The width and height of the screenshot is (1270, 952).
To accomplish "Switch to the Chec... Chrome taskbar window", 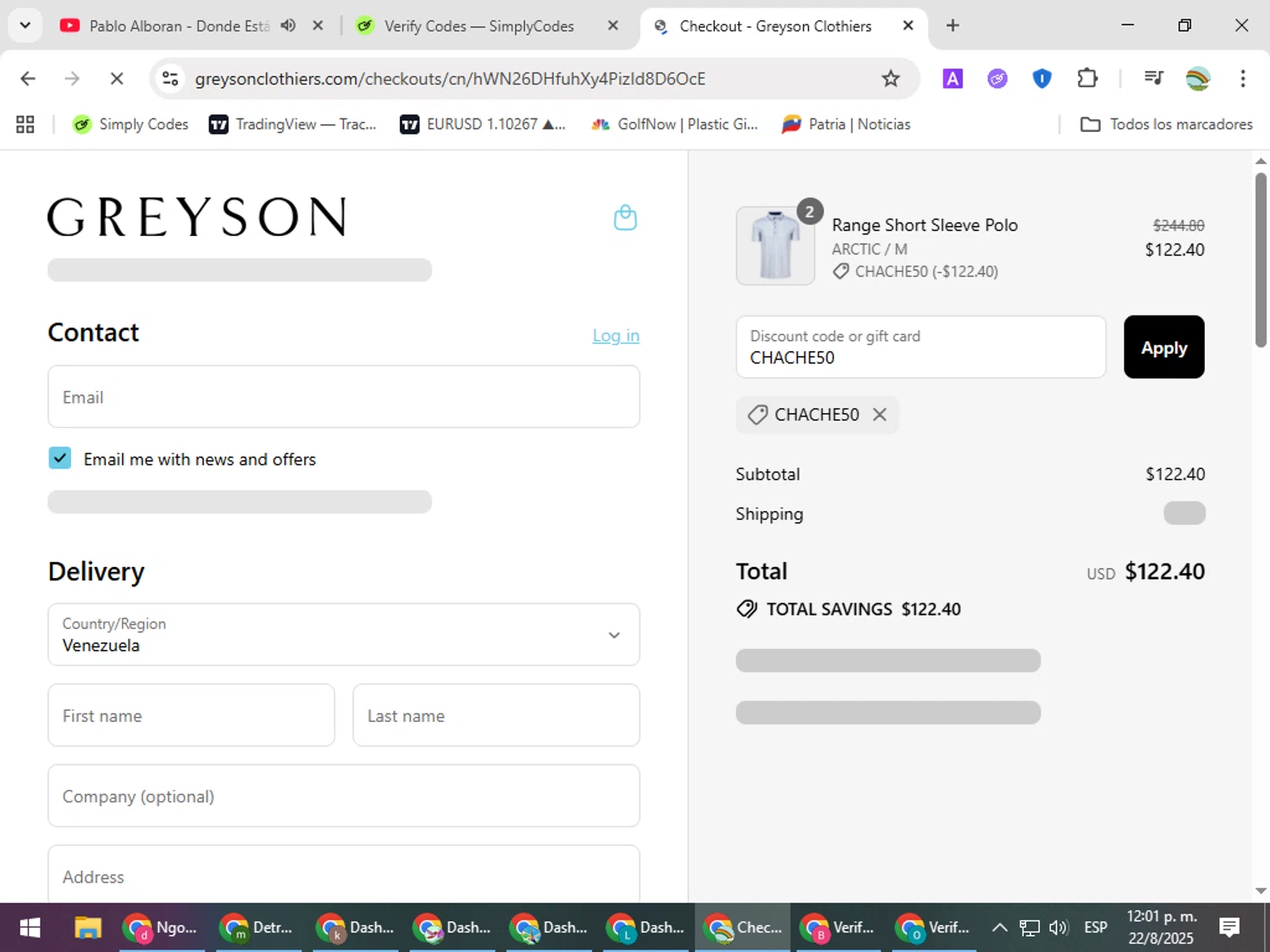I will 743,927.
